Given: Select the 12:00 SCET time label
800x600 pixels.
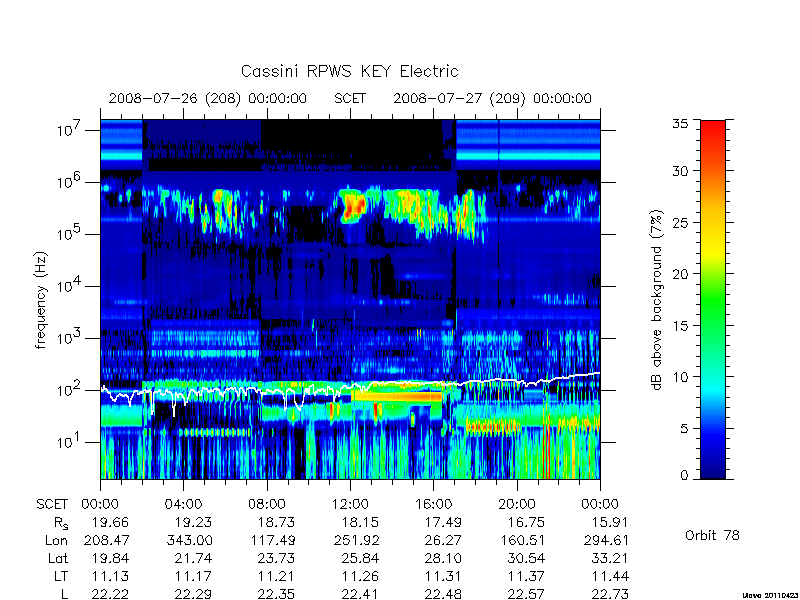Looking at the screenshot, I should click(x=350, y=505).
